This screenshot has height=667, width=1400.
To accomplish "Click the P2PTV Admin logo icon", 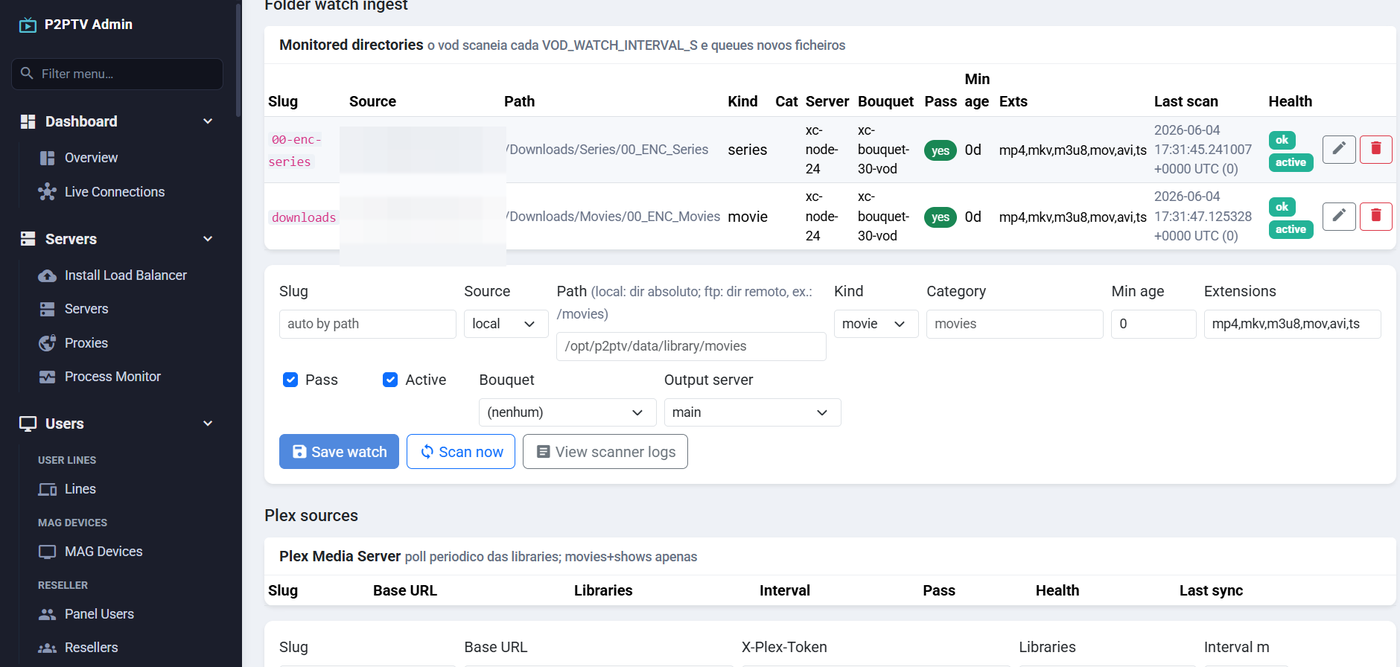I will coord(27,25).
